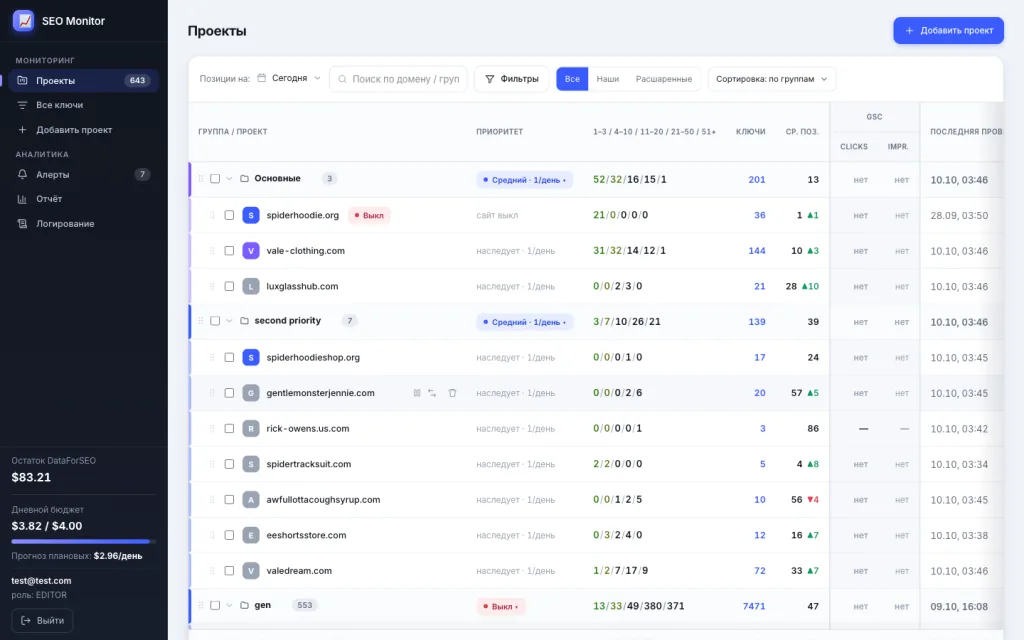Collapse the gen group chevron

click(x=229, y=605)
